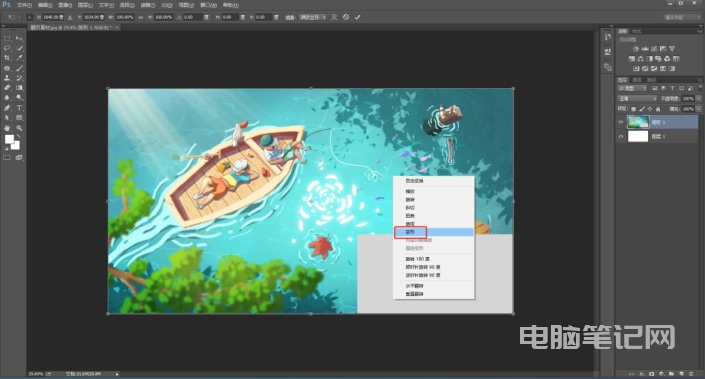The width and height of the screenshot is (705, 379).
Task: Add a Curves adjustment
Action: [654, 49]
